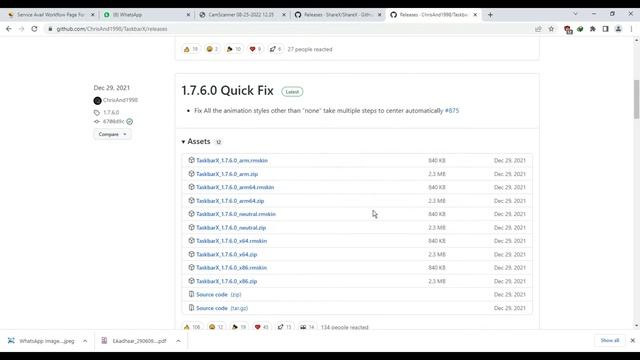This screenshot has width=640, height=360.
Task: Click the file icon beside Source code (zip)
Action: (191, 294)
